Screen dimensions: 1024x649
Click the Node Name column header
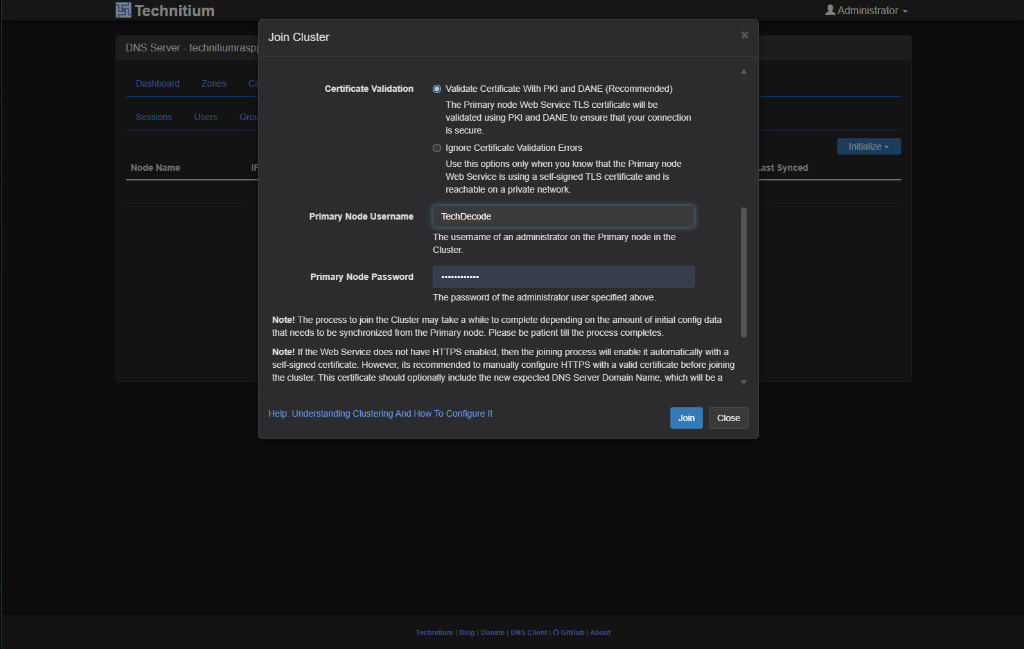[x=155, y=168]
